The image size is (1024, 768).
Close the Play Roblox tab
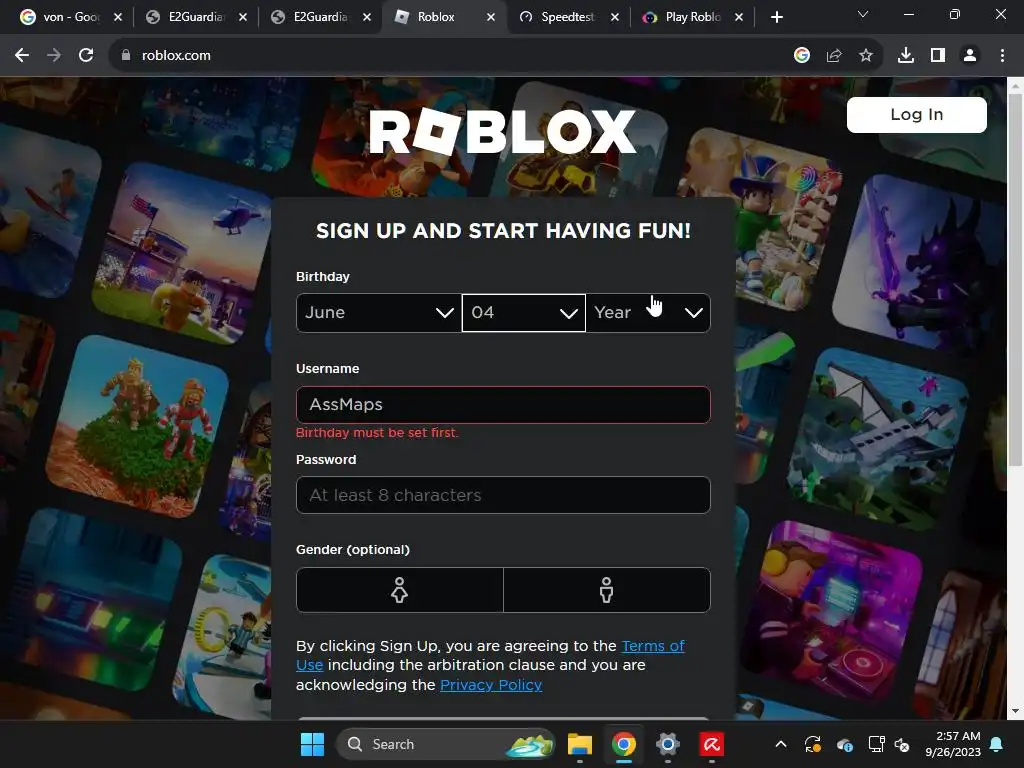739,18
